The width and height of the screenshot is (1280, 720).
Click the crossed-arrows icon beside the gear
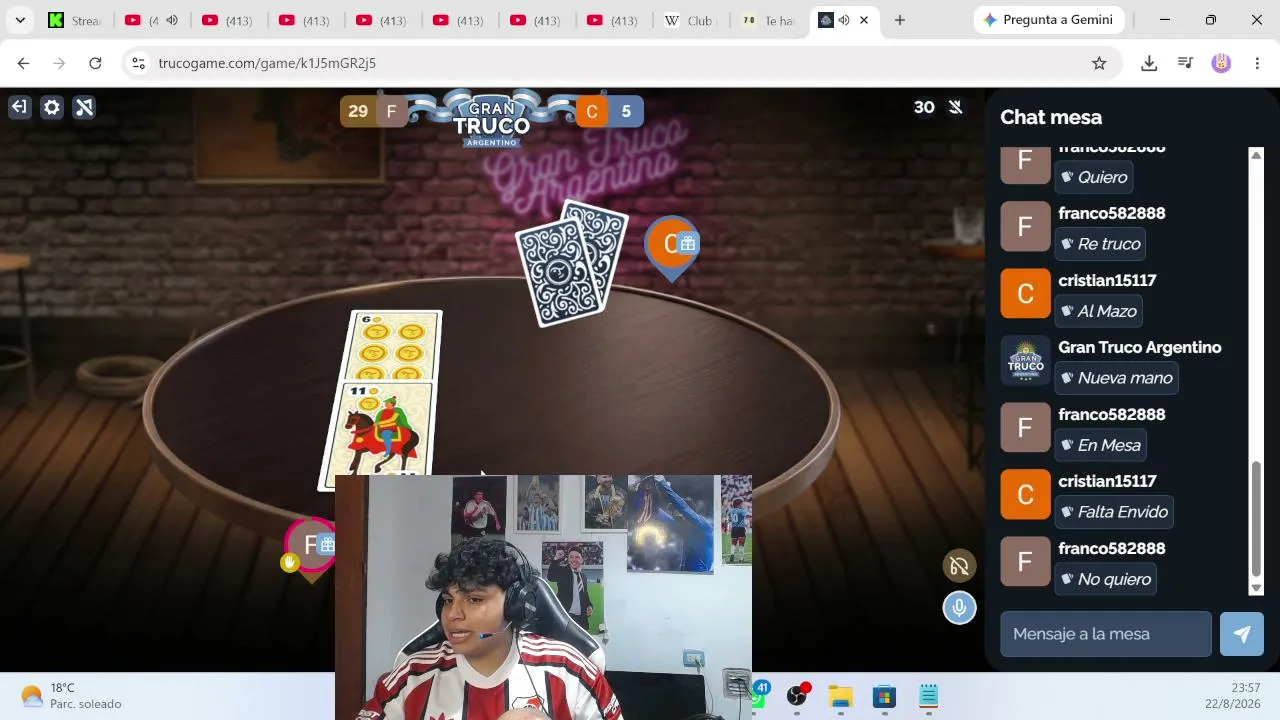(84, 107)
